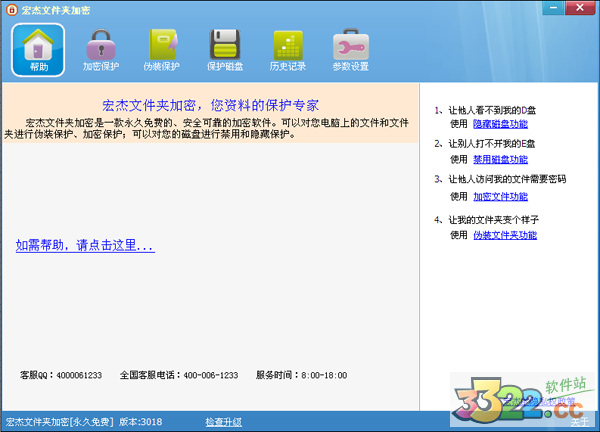Image resolution: width=600 pixels, height=432 pixels.
Task: Open the 禁用磁盘功能 link
Action: click(x=501, y=159)
